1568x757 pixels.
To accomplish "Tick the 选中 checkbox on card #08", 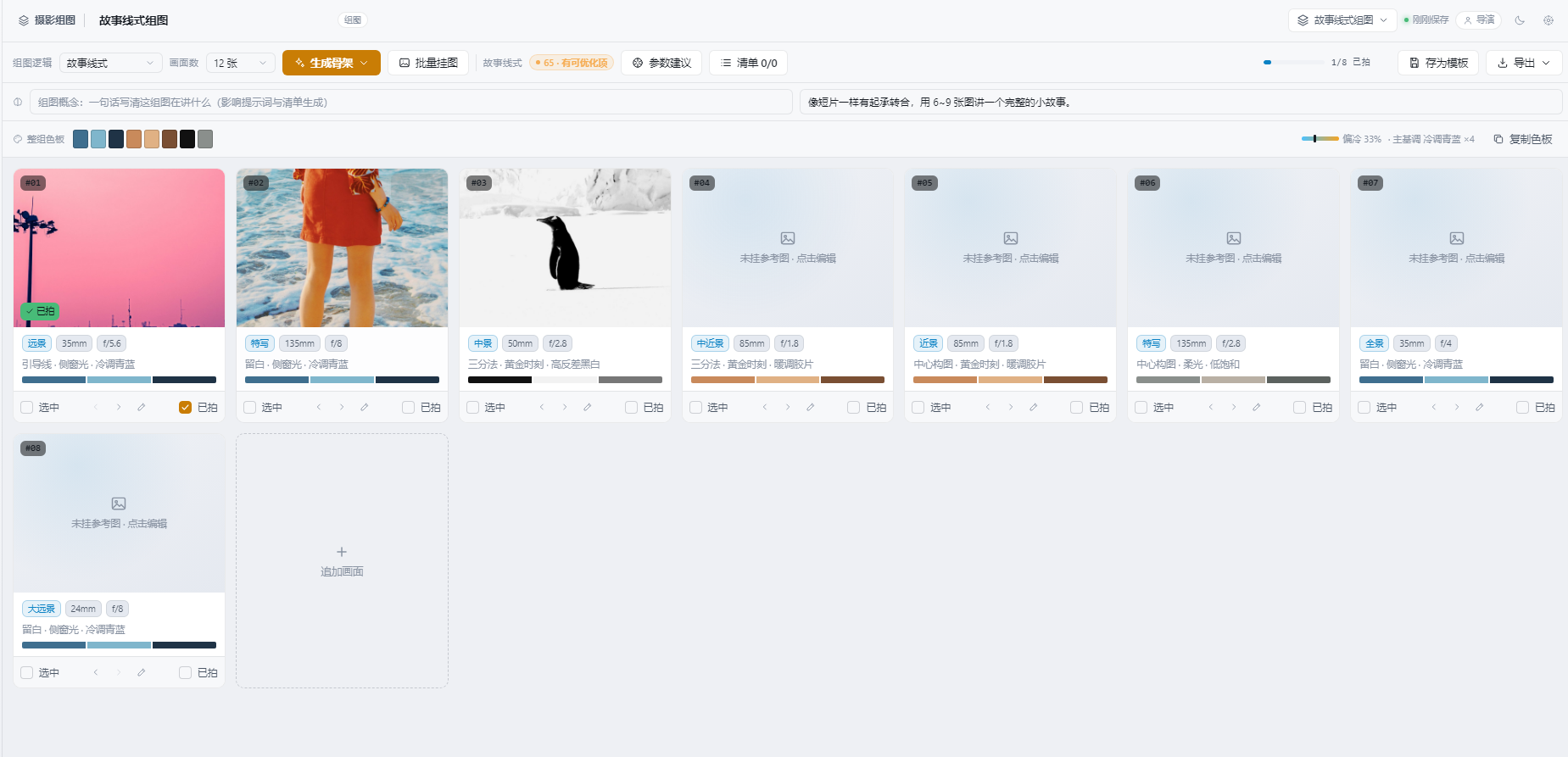I will [27, 672].
